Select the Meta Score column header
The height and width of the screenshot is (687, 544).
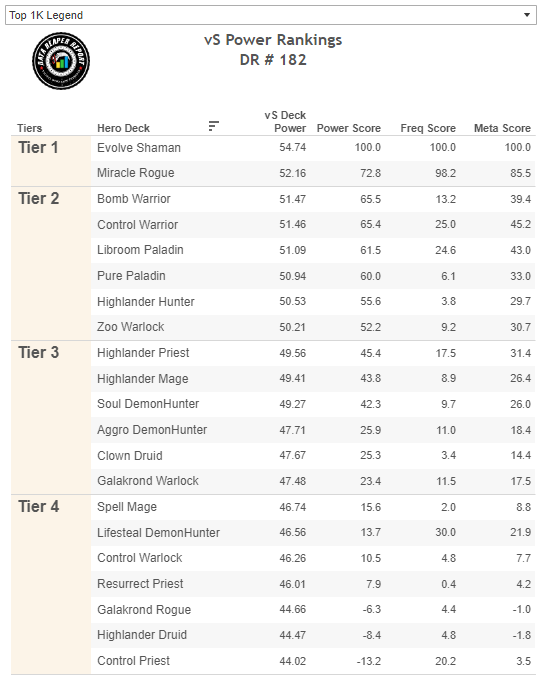click(502, 128)
